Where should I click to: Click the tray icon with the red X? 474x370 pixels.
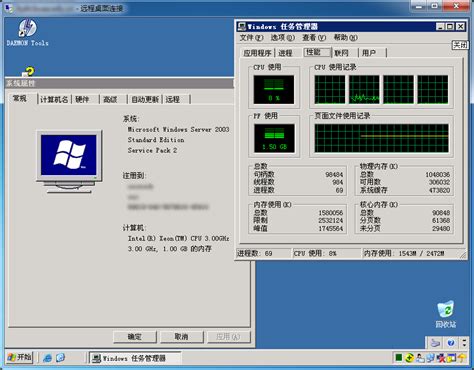point(441,358)
